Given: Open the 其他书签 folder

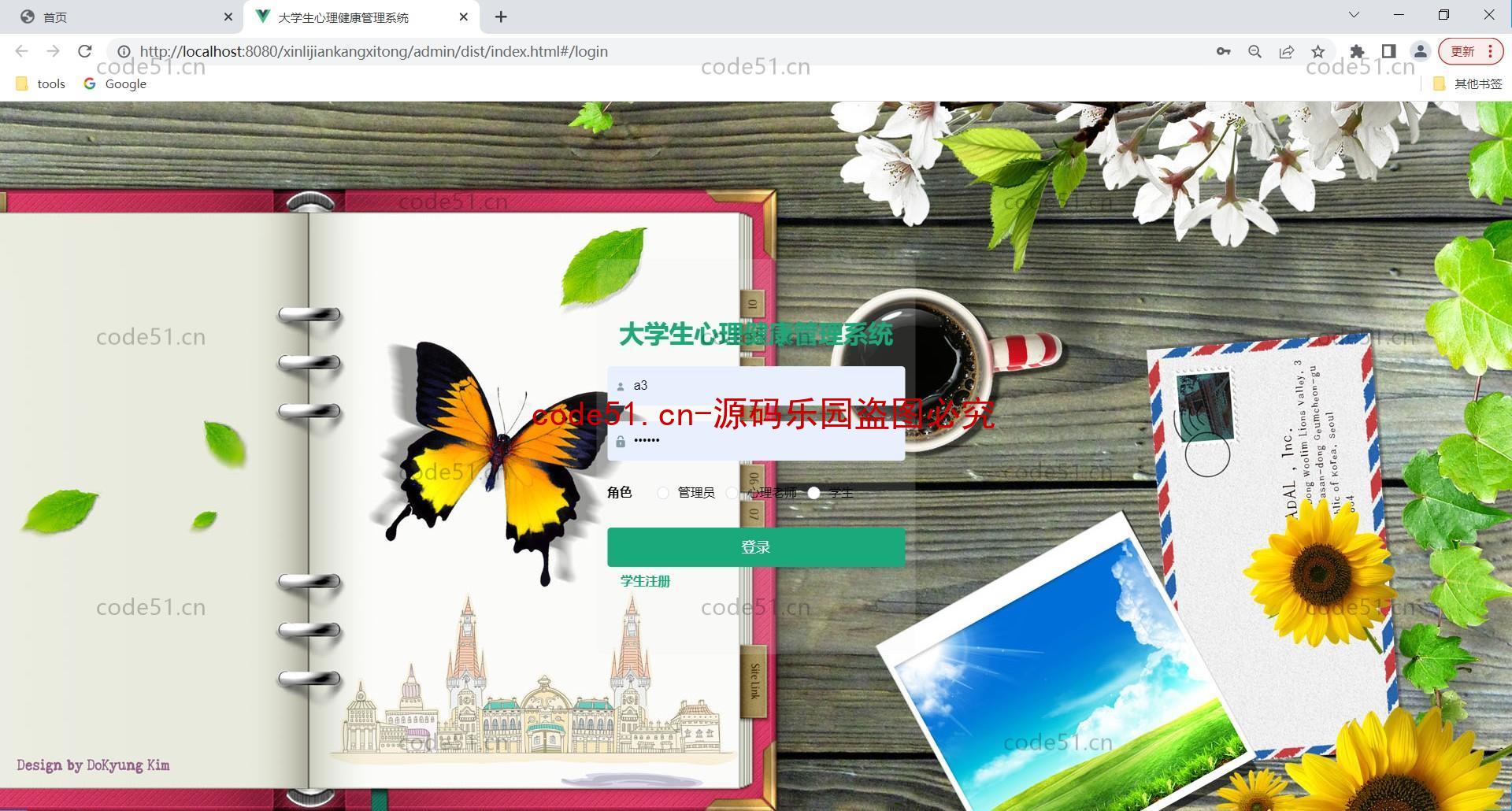Looking at the screenshot, I should (x=1468, y=83).
